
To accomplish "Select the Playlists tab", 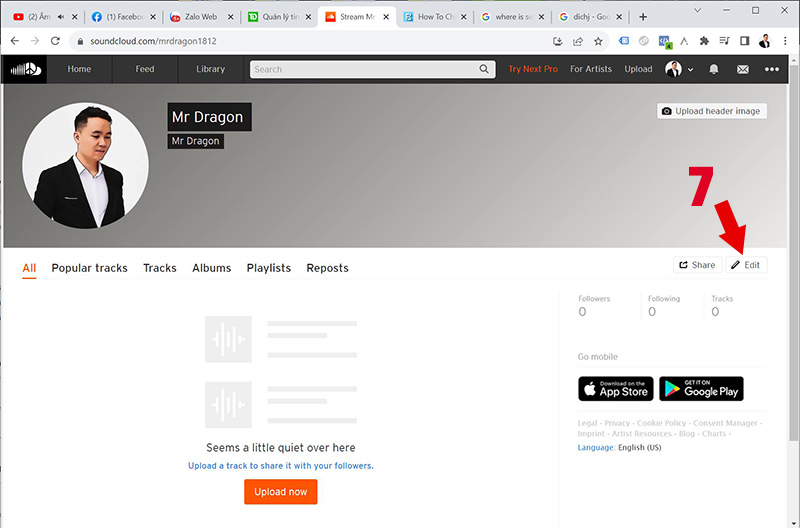I will pos(268,268).
